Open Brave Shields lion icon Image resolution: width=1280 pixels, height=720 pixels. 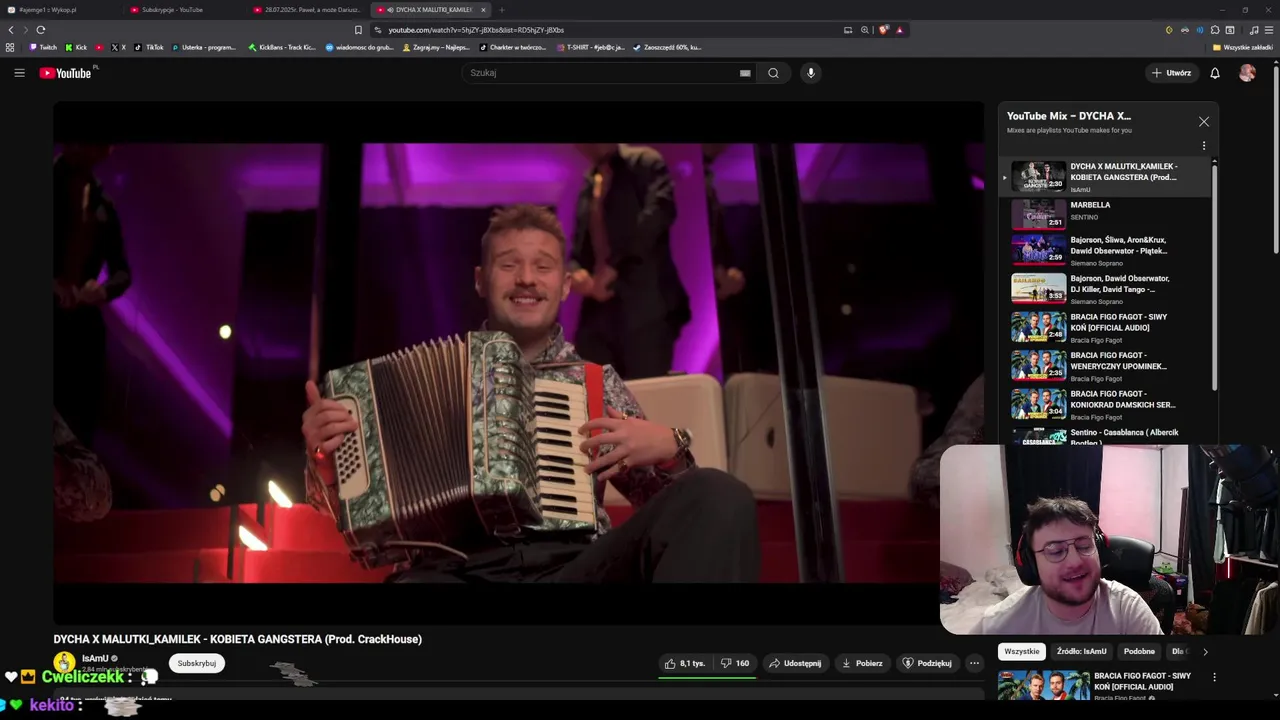point(884,30)
